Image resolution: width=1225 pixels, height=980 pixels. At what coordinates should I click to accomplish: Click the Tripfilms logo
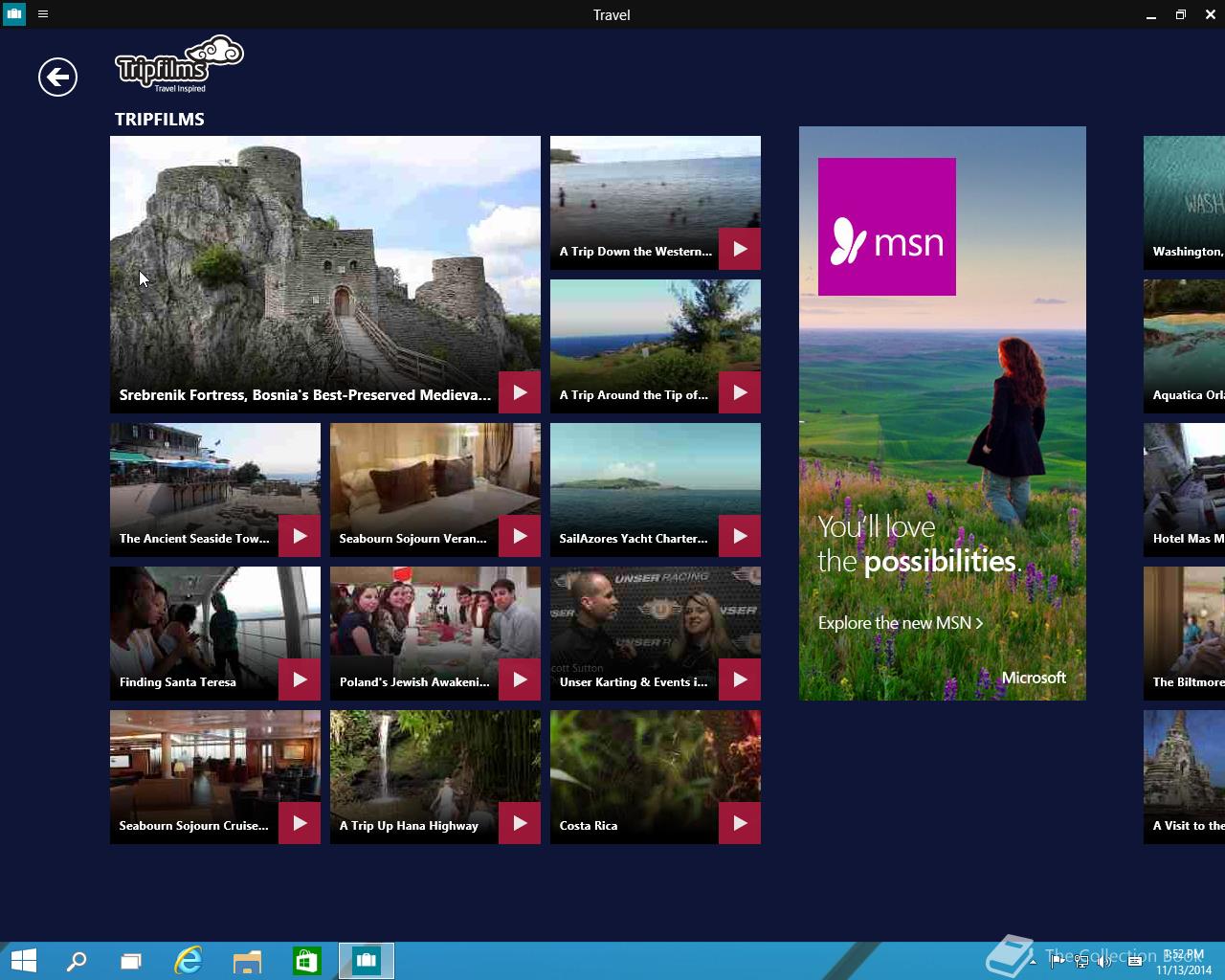pyautogui.click(x=179, y=64)
